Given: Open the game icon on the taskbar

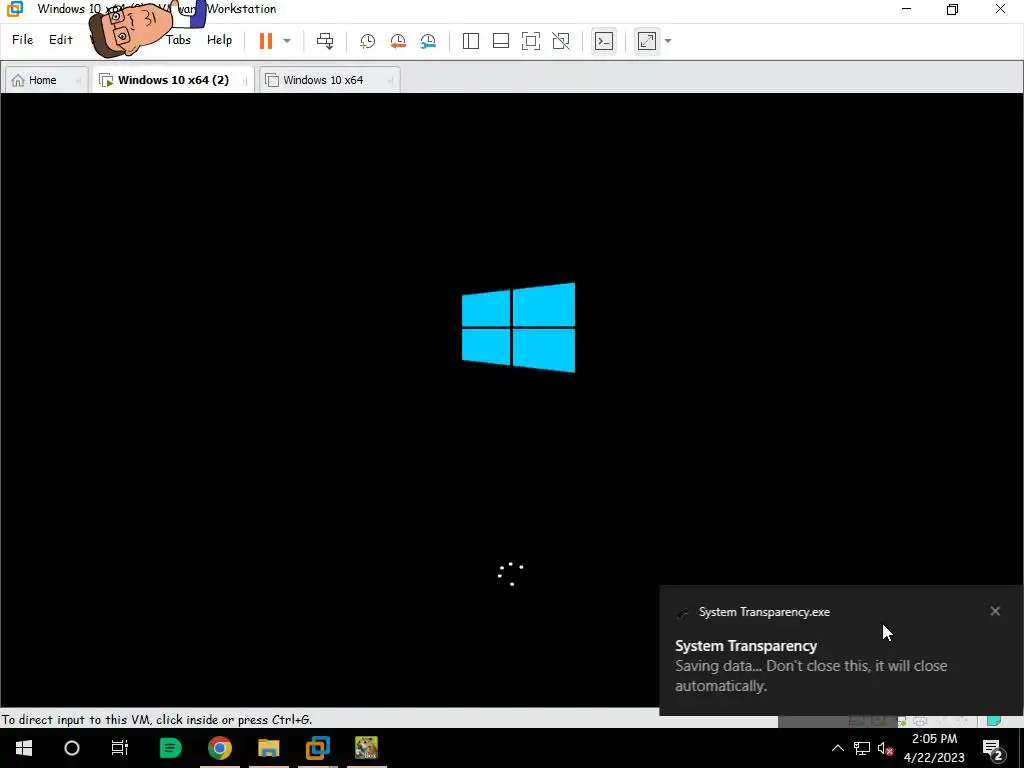Looking at the screenshot, I should [366, 748].
